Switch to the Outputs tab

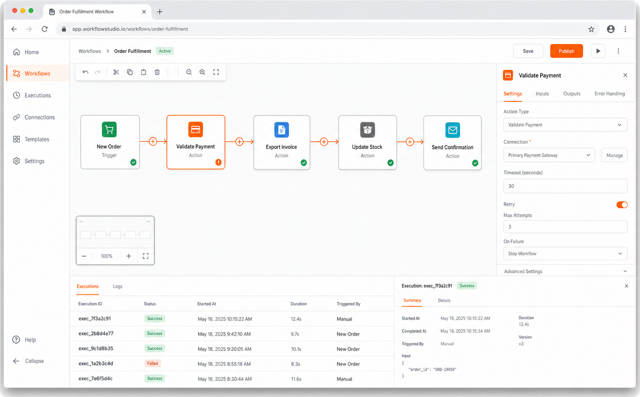(572, 94)
